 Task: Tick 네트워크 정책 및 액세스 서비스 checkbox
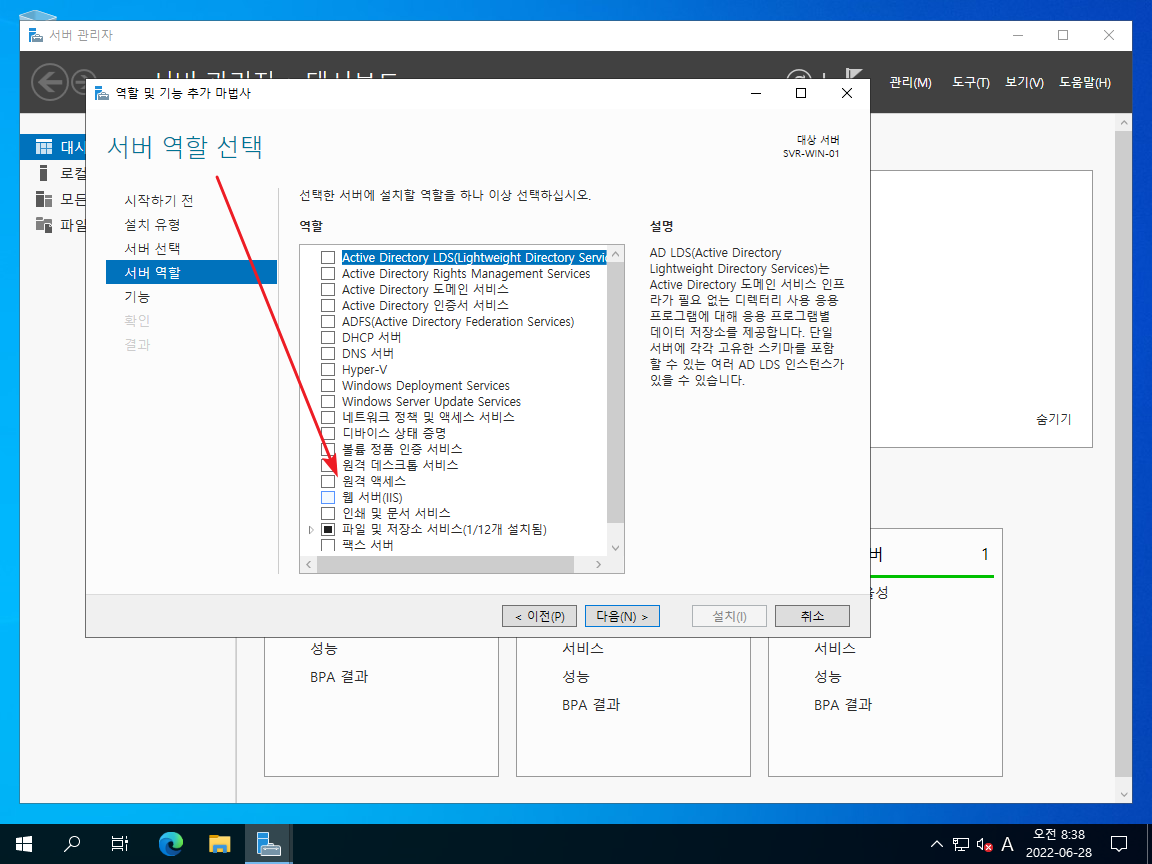tap(328, 417)
